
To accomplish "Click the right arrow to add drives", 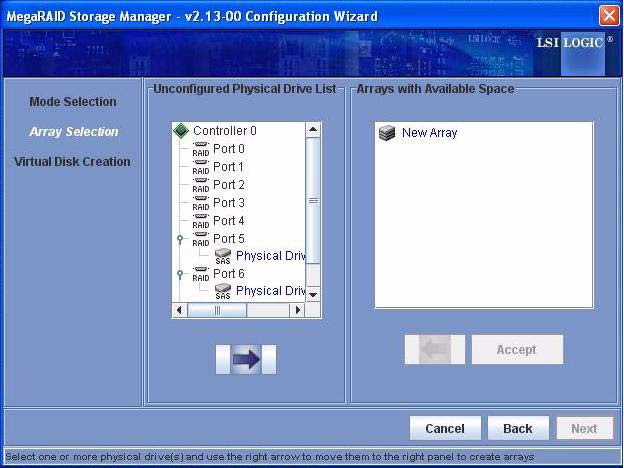I will (x=246, y=359).
